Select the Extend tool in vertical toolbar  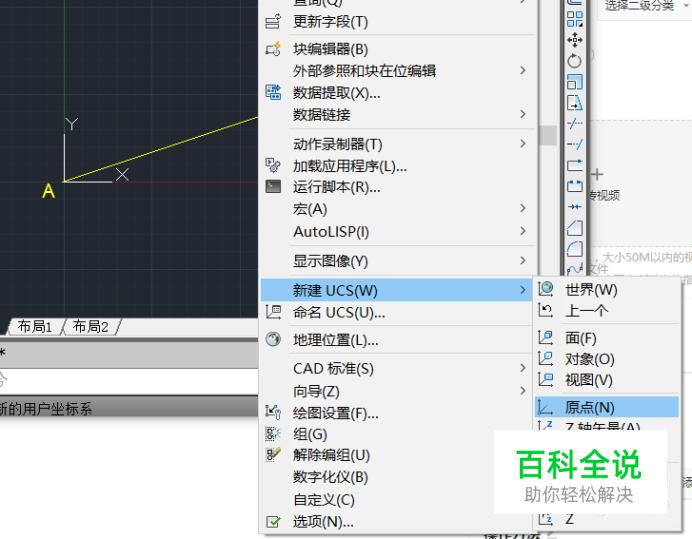(575, 144)
